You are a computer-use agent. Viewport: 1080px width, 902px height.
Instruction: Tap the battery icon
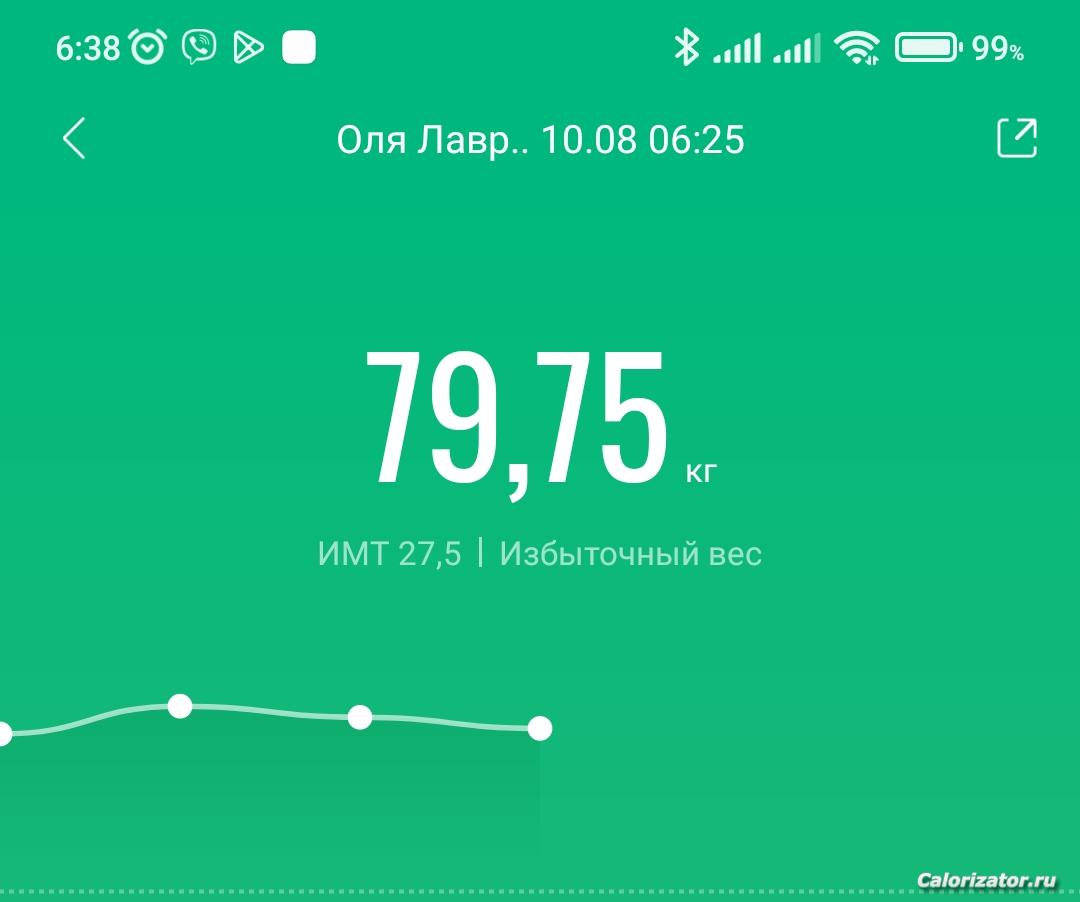point(928,48)
